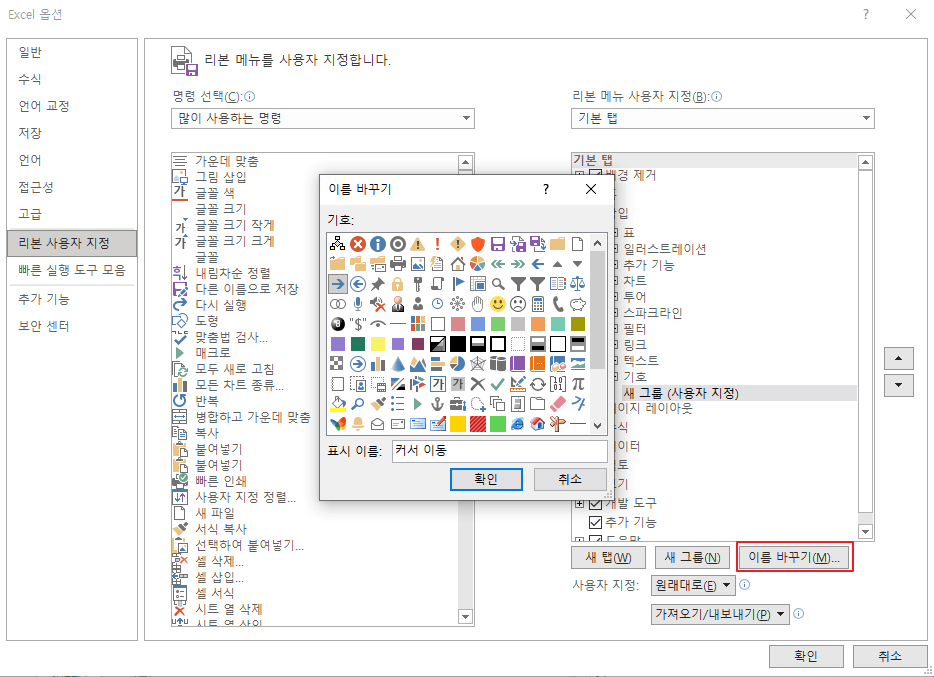
Task: Select the green check mark symbol
Action: point(498,384)
